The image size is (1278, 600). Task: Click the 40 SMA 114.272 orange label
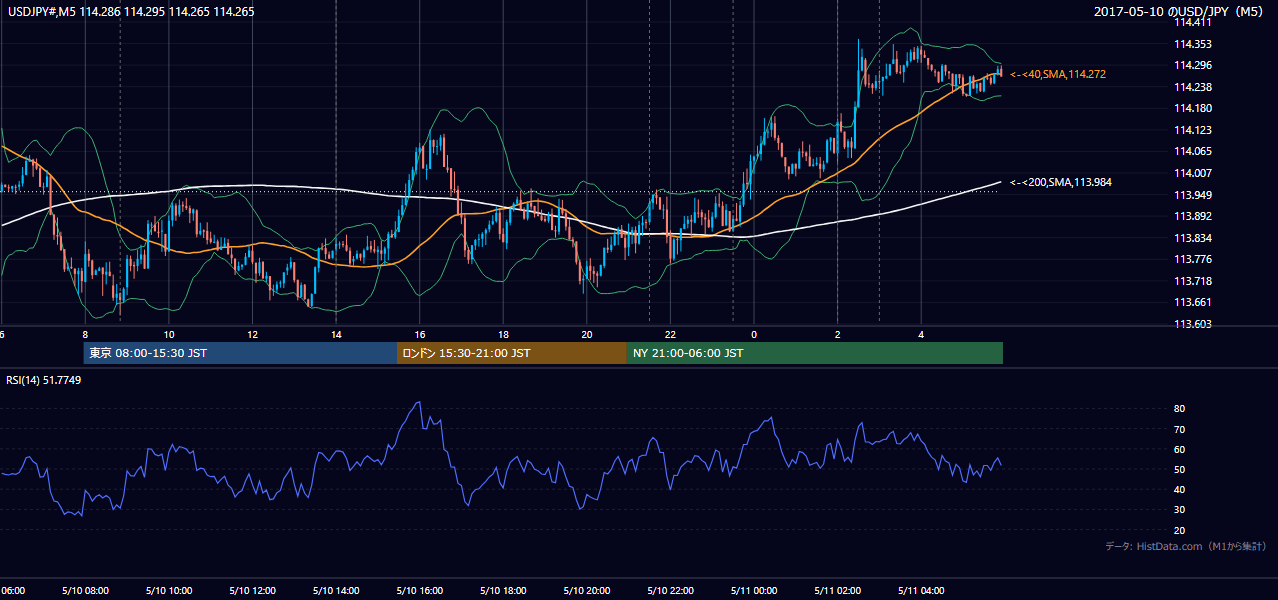(x=1058, y=74)
